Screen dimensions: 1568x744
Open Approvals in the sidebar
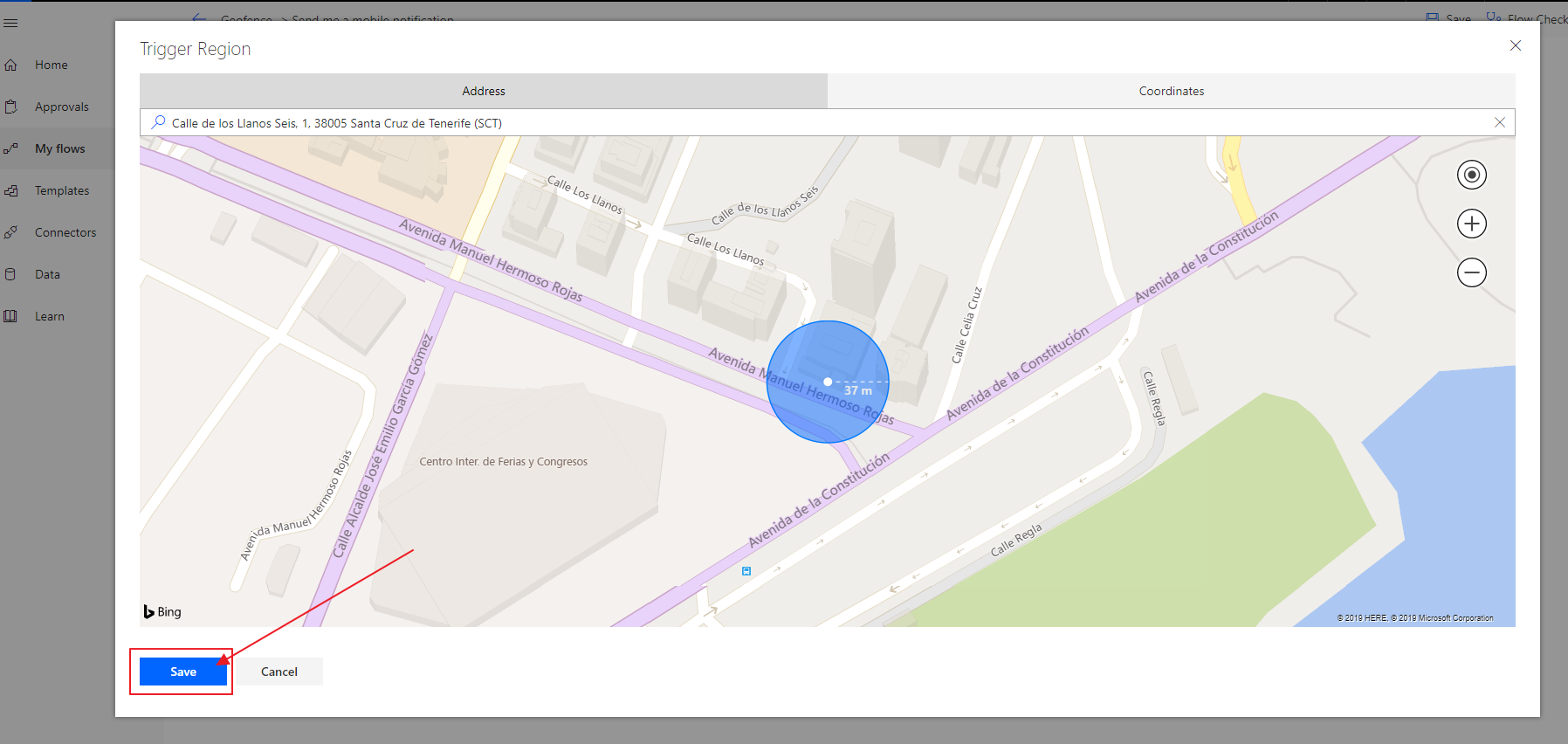pyautogui.click(x=61, y=107)
